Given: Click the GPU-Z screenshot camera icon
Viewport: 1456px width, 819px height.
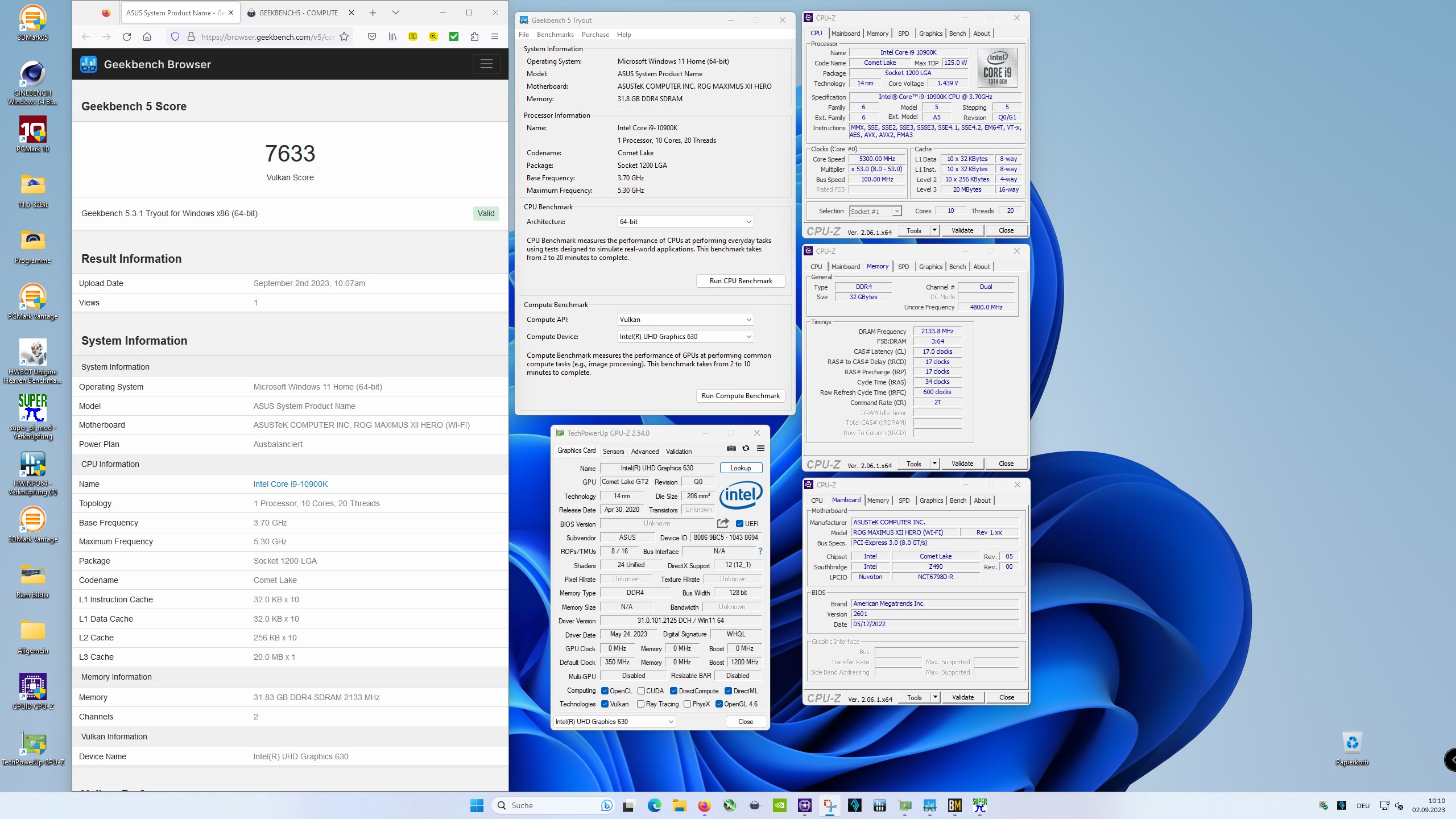Looking at the screenshot, I should 731,448.
